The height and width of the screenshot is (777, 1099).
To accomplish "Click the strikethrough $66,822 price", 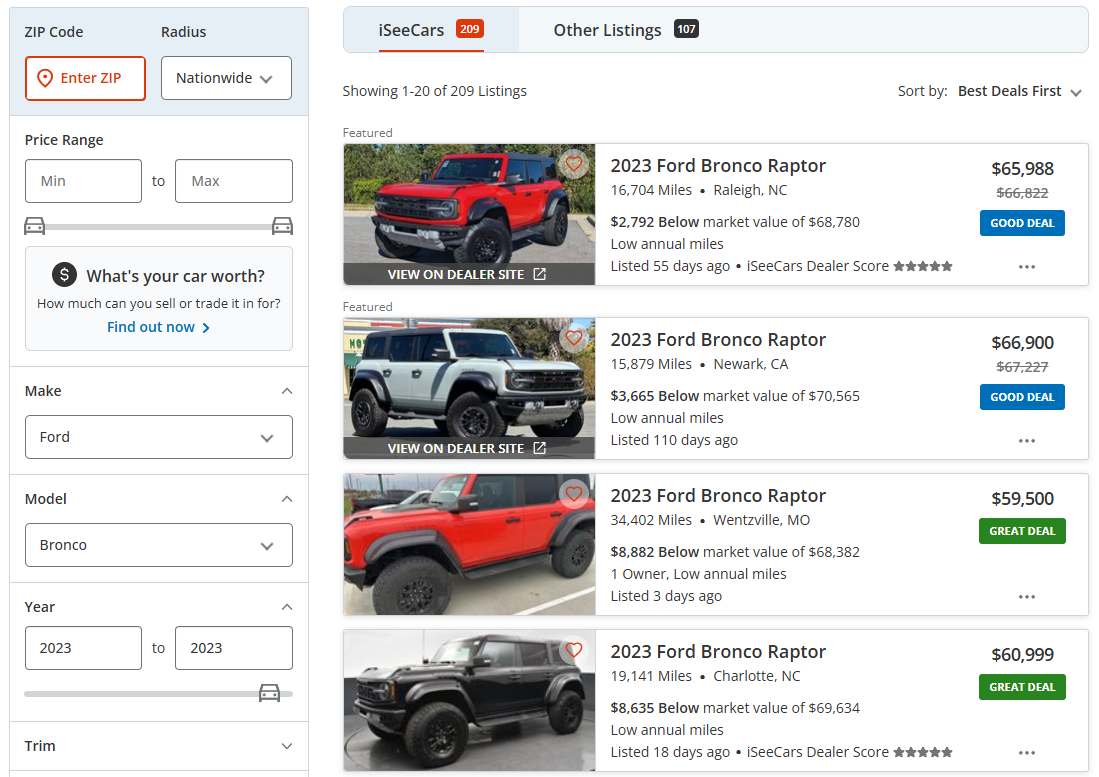I will click(1022, 193).
